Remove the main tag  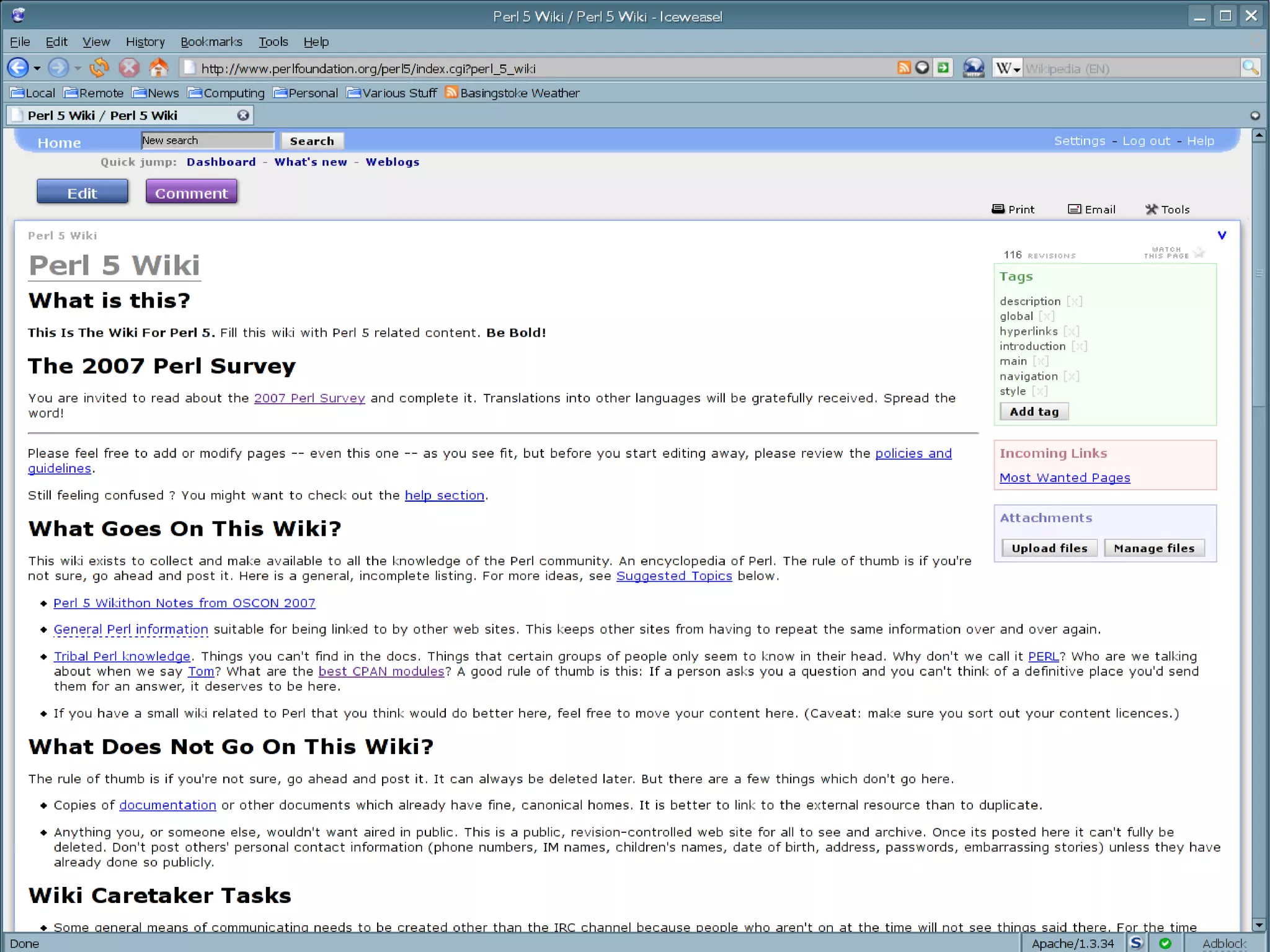[1041, 361]
